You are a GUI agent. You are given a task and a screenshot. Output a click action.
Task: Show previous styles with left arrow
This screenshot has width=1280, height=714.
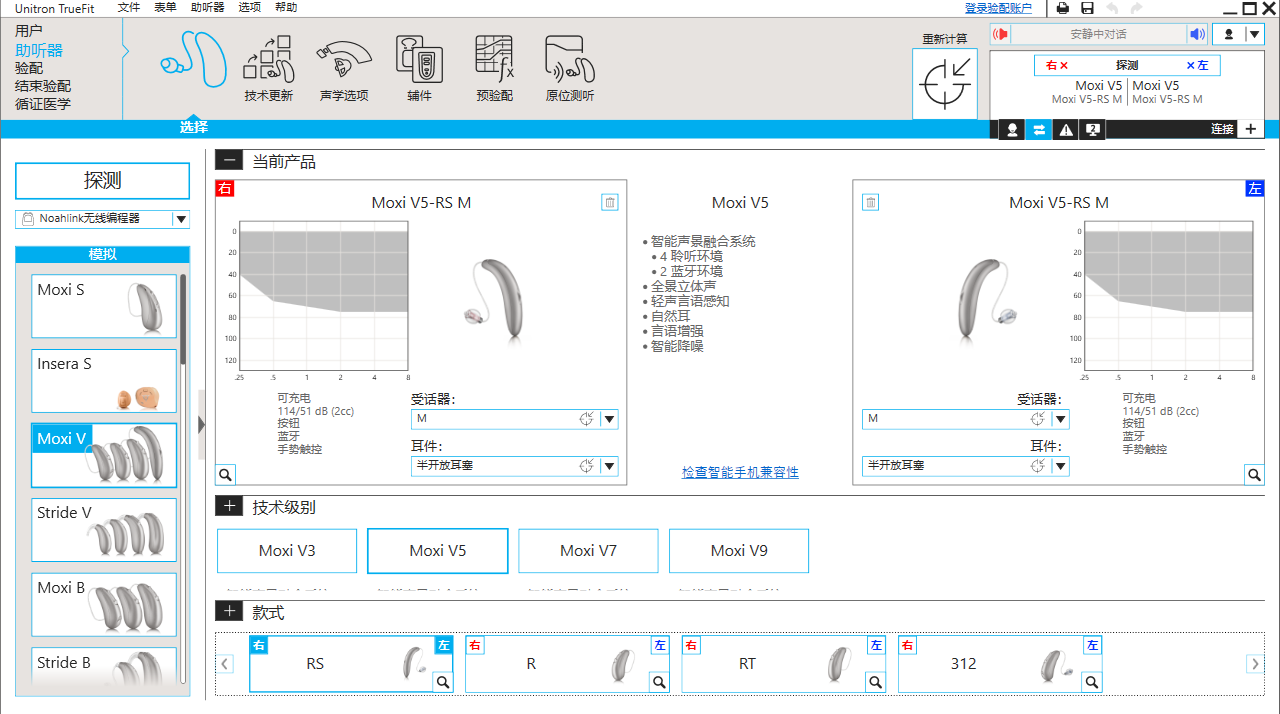point(226,664)
